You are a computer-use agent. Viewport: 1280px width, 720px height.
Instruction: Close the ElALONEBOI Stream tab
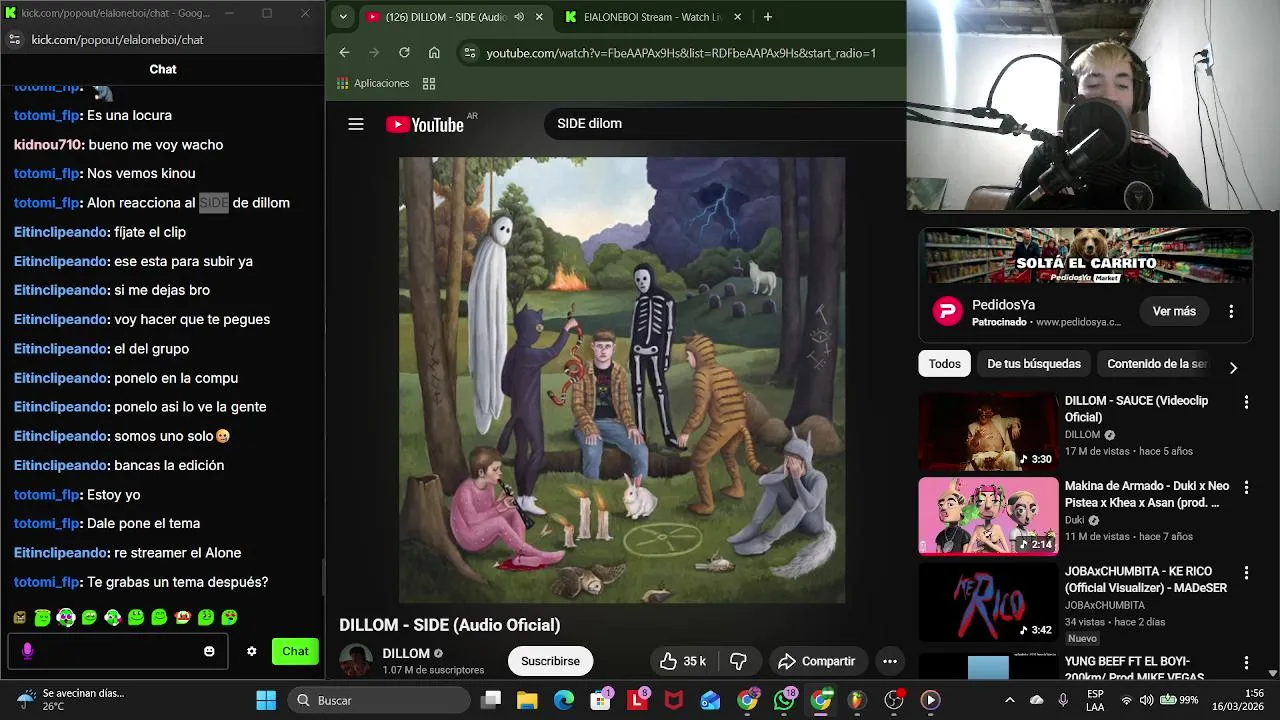737,17
